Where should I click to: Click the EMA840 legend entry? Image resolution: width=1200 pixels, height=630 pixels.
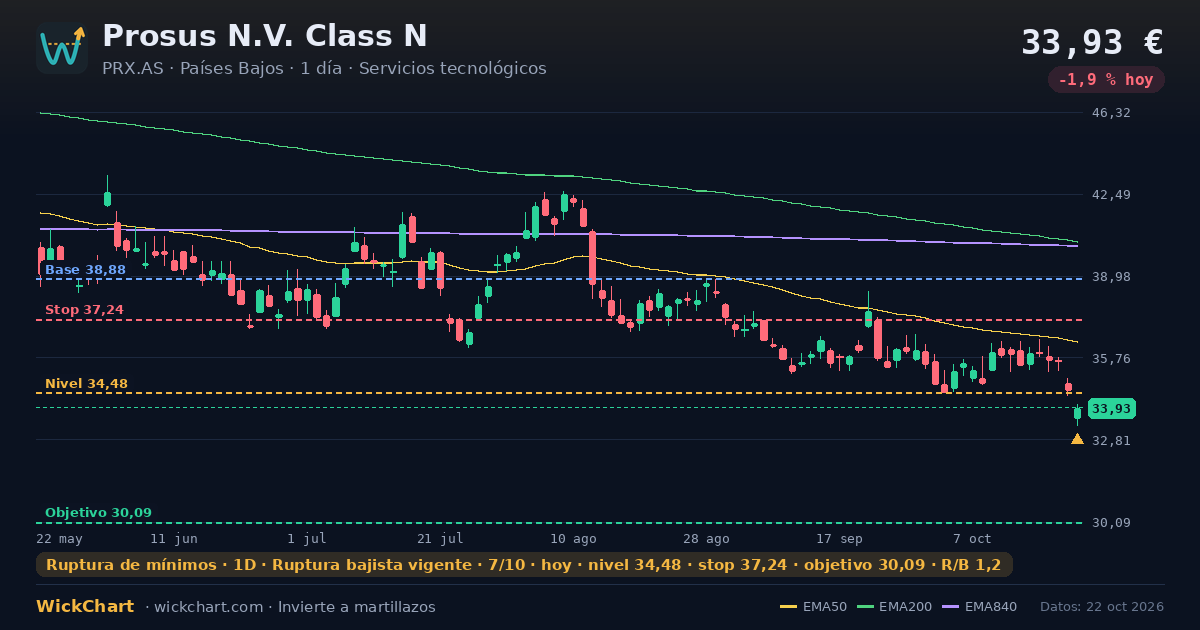[979, 607]
